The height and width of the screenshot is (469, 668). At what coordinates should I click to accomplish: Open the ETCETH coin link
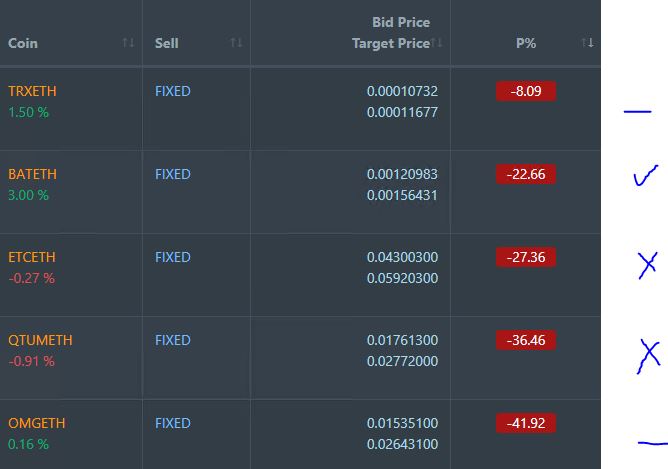pyautogui.click(x=32, y=257)
